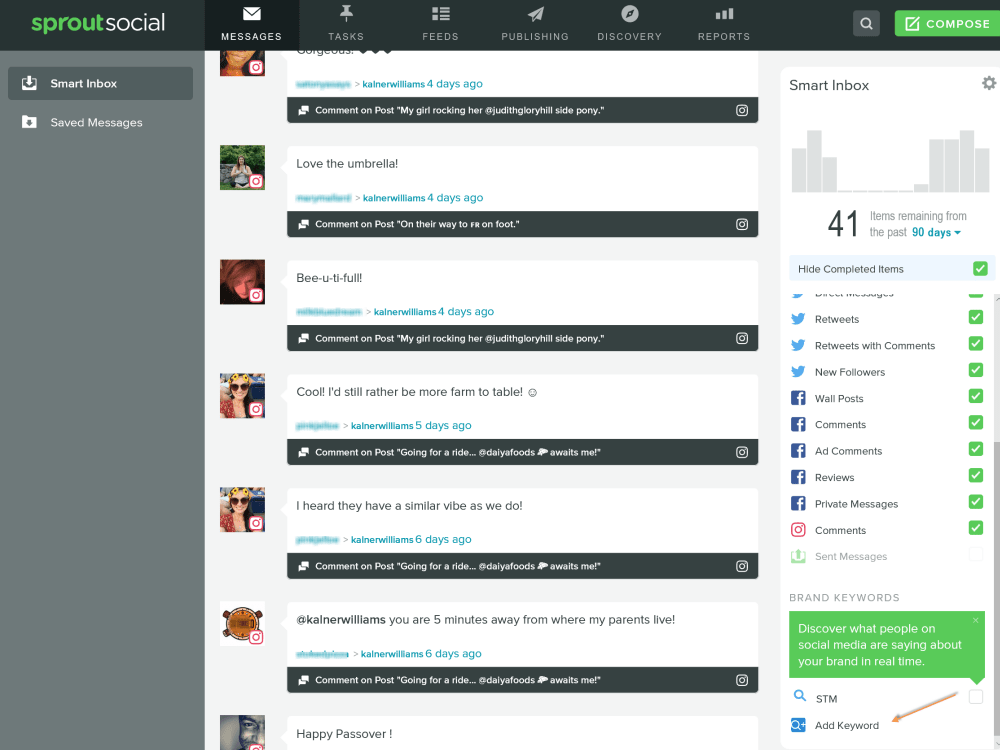Screen dimensions: 1000x750
Task: Click Instagram icon beside Comments filter
Action: (x=798, y=530)
